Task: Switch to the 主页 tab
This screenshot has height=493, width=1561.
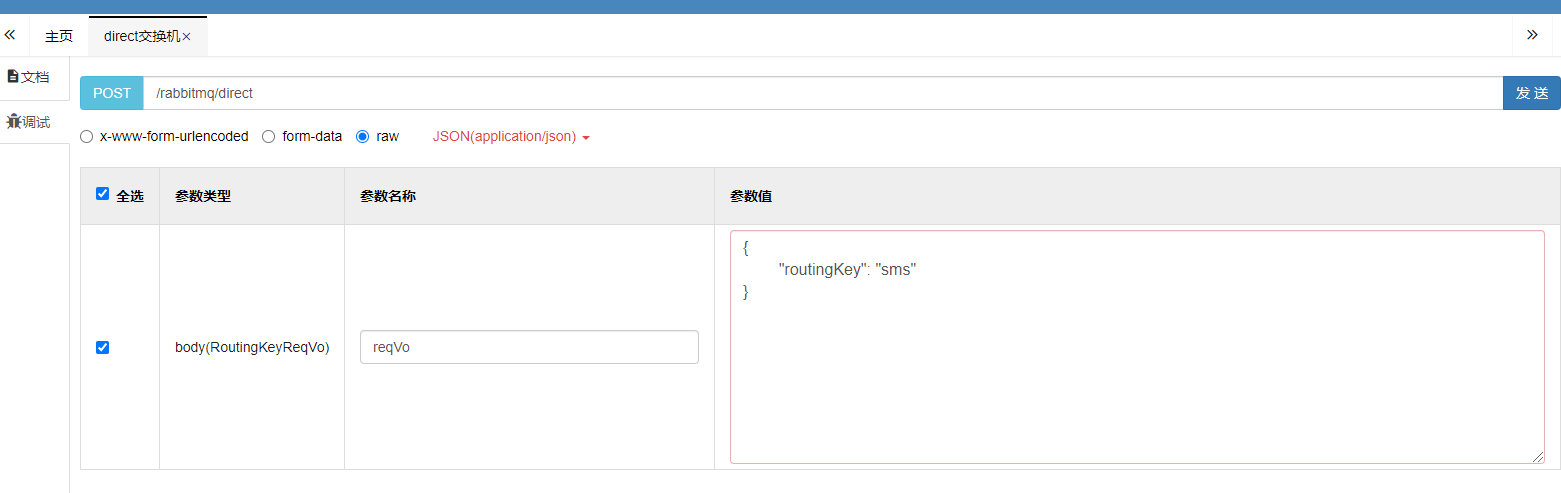Action: tap(59, 36)
